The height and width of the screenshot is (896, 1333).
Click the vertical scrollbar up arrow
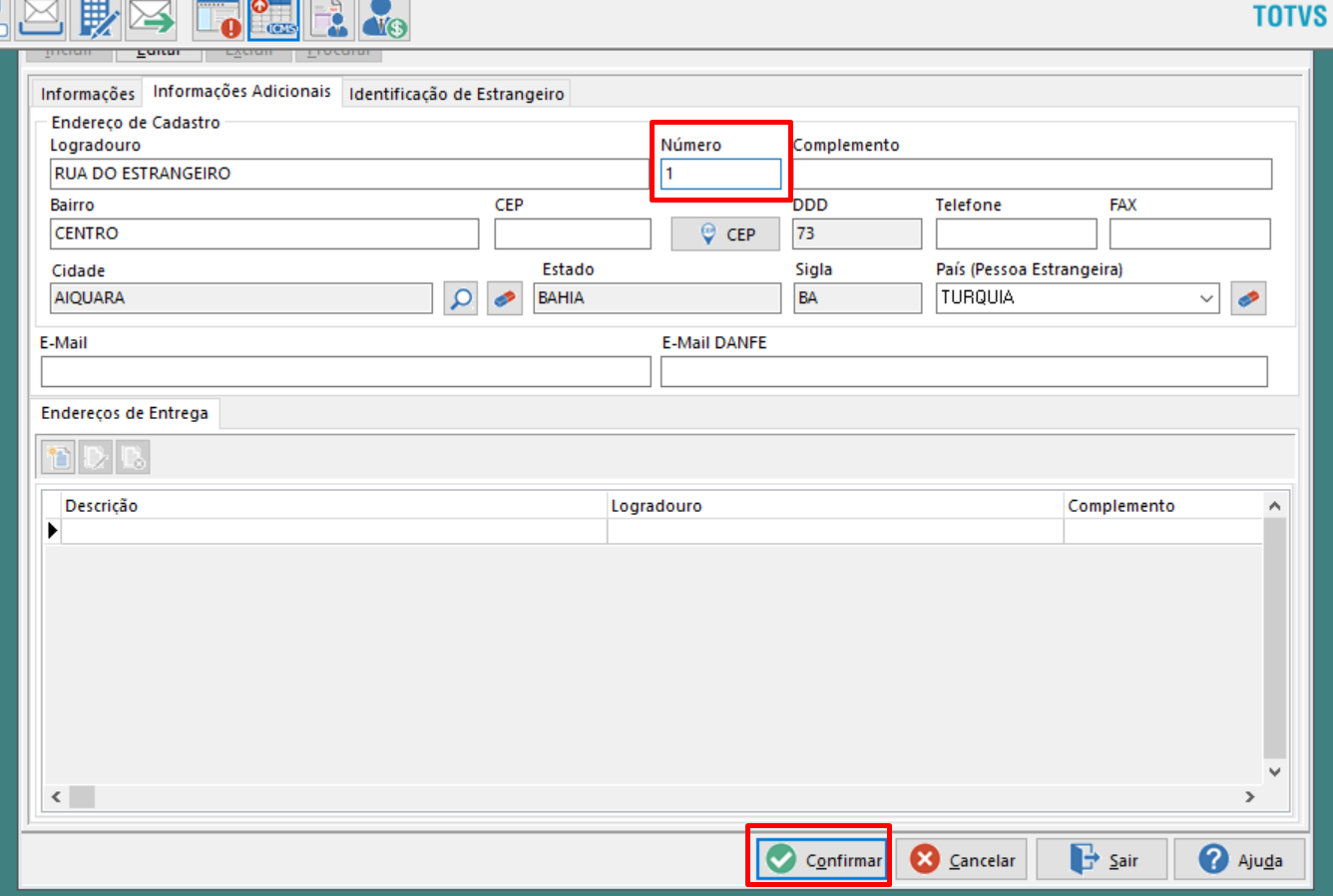pos(1274,506)
